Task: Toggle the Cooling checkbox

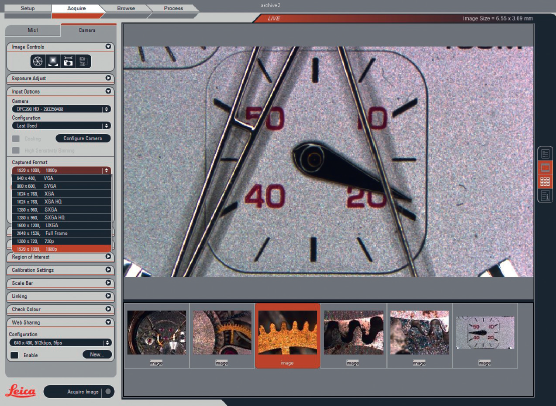Action: coord(16,139)
